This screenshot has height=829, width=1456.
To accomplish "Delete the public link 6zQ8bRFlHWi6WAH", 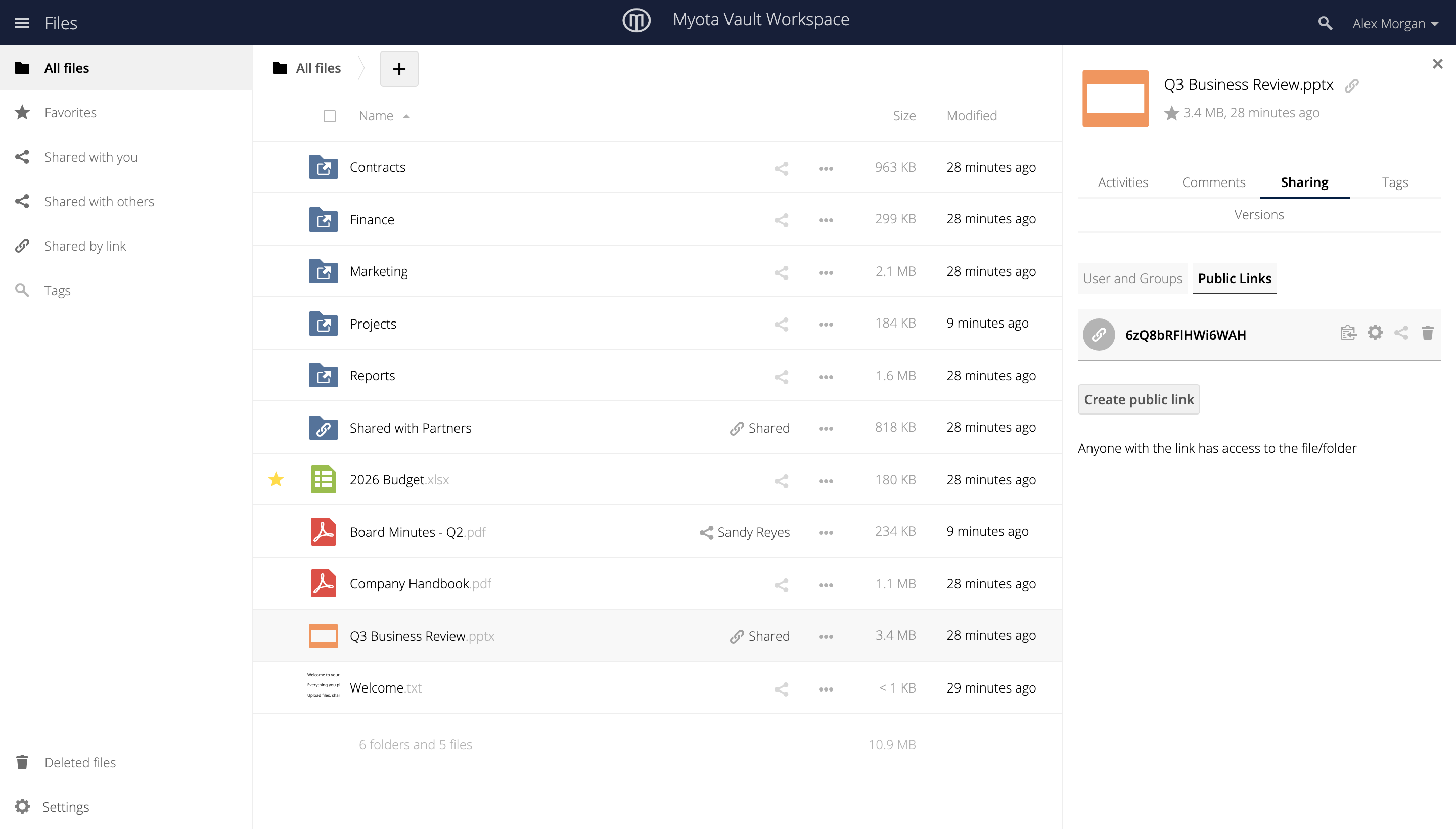I will pos(1427,333).
